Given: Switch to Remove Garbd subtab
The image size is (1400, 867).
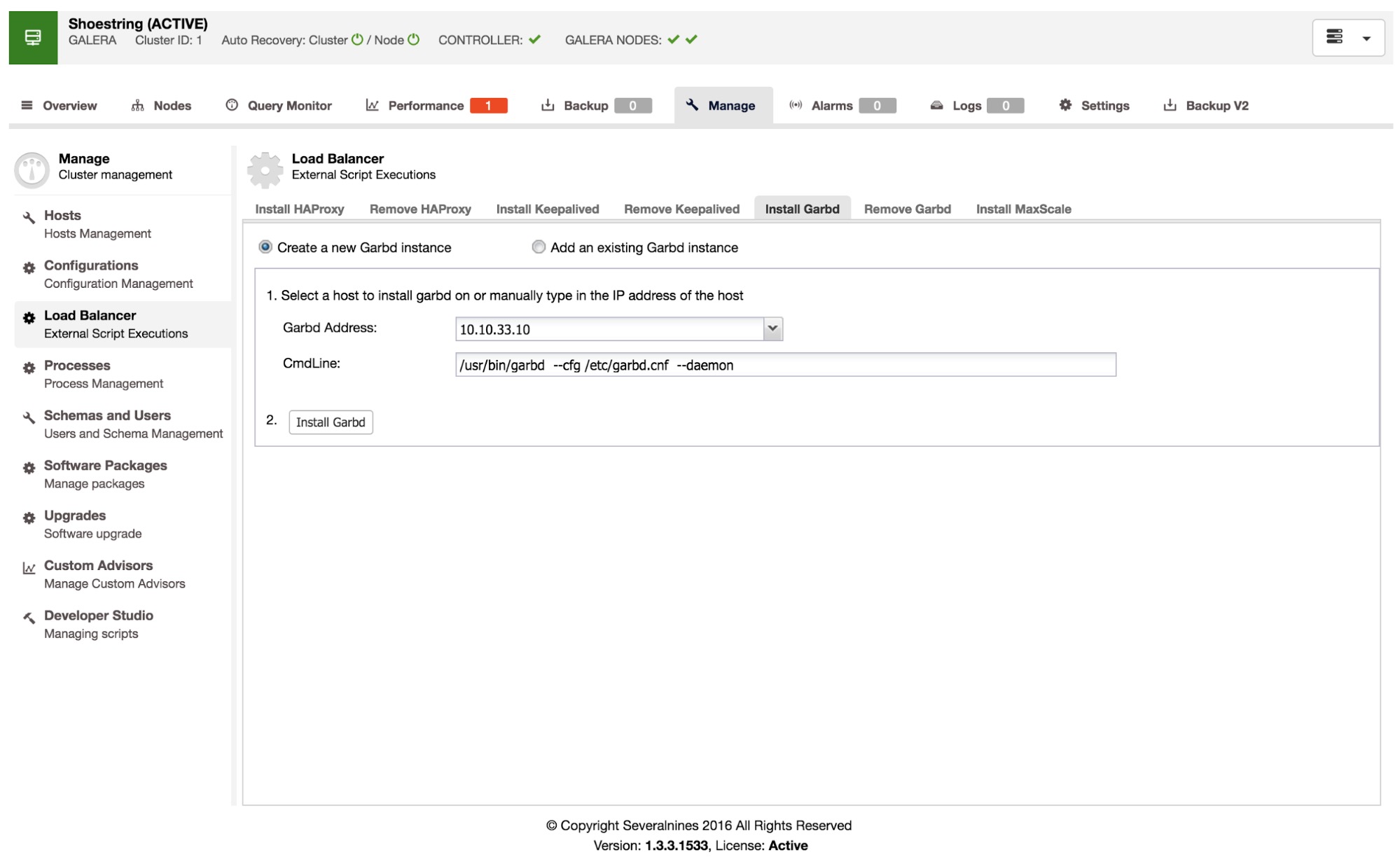Looking at the screenshot, I should [908, 209].
